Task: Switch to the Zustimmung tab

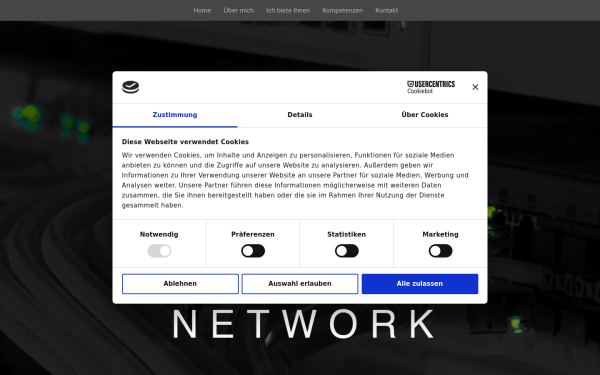Action: pyautogui.click(x=175, y=115)
